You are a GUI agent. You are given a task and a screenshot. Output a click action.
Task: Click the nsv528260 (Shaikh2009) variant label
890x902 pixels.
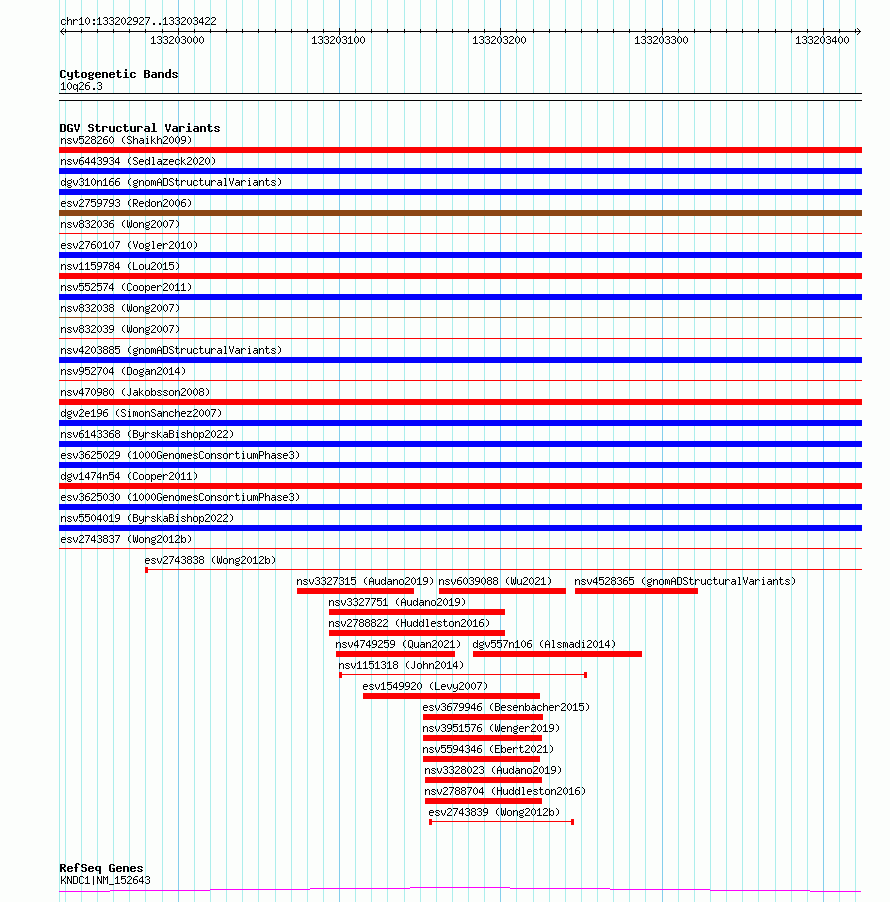(x=126, y=140)
